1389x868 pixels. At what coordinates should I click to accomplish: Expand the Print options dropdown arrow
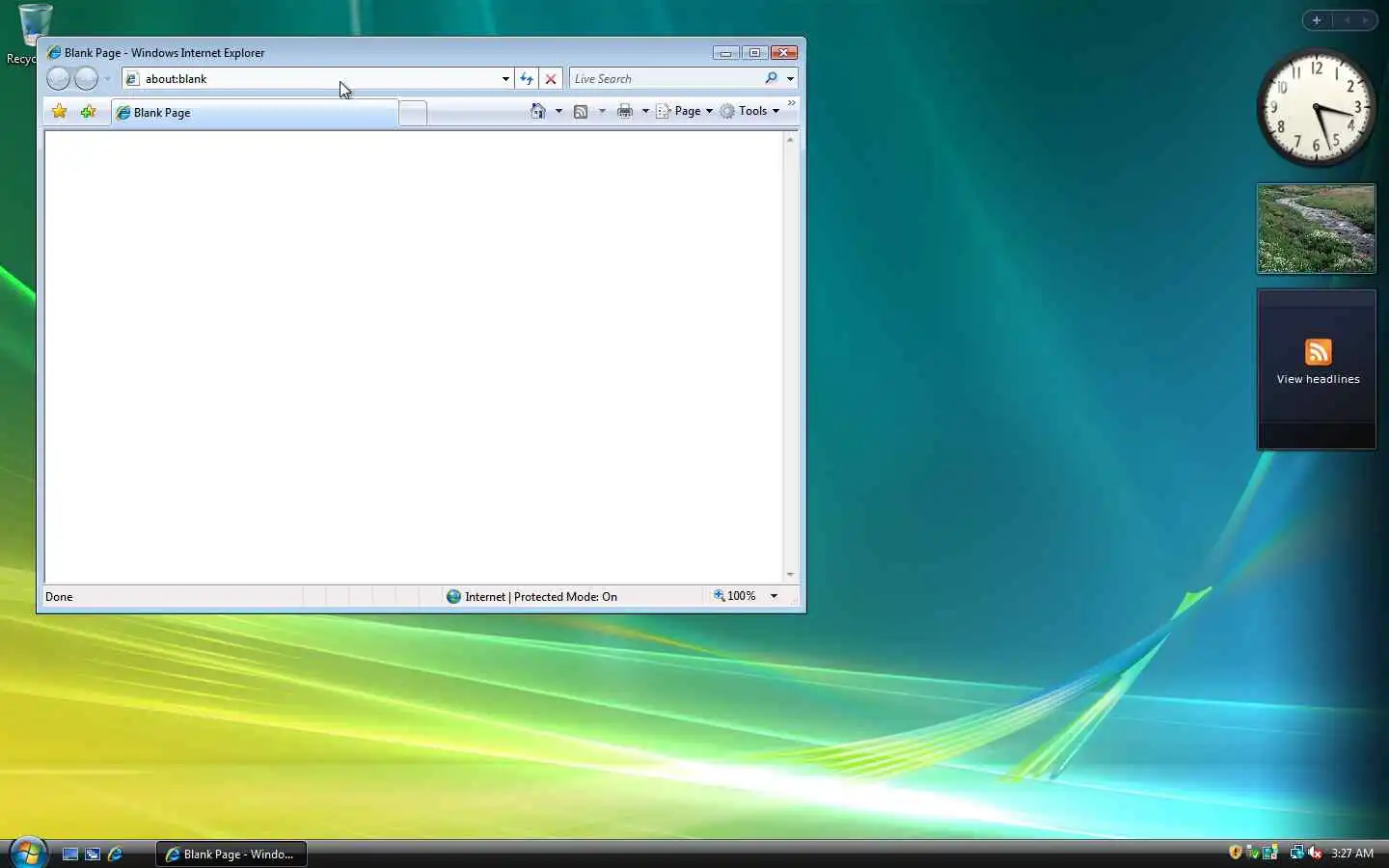point(645,111)
